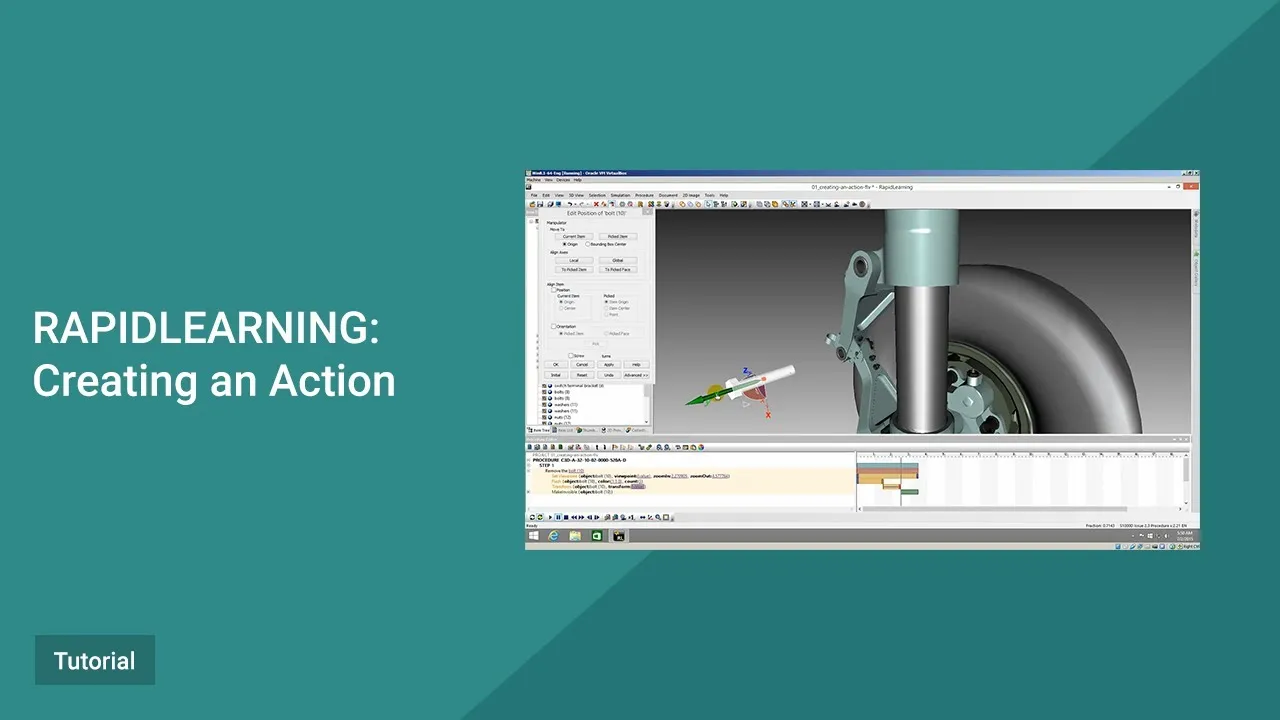The height and width of the screenshot is (720, 1280).
Task: Click the Save floppy disk toolbar icon
Action: 541,204
